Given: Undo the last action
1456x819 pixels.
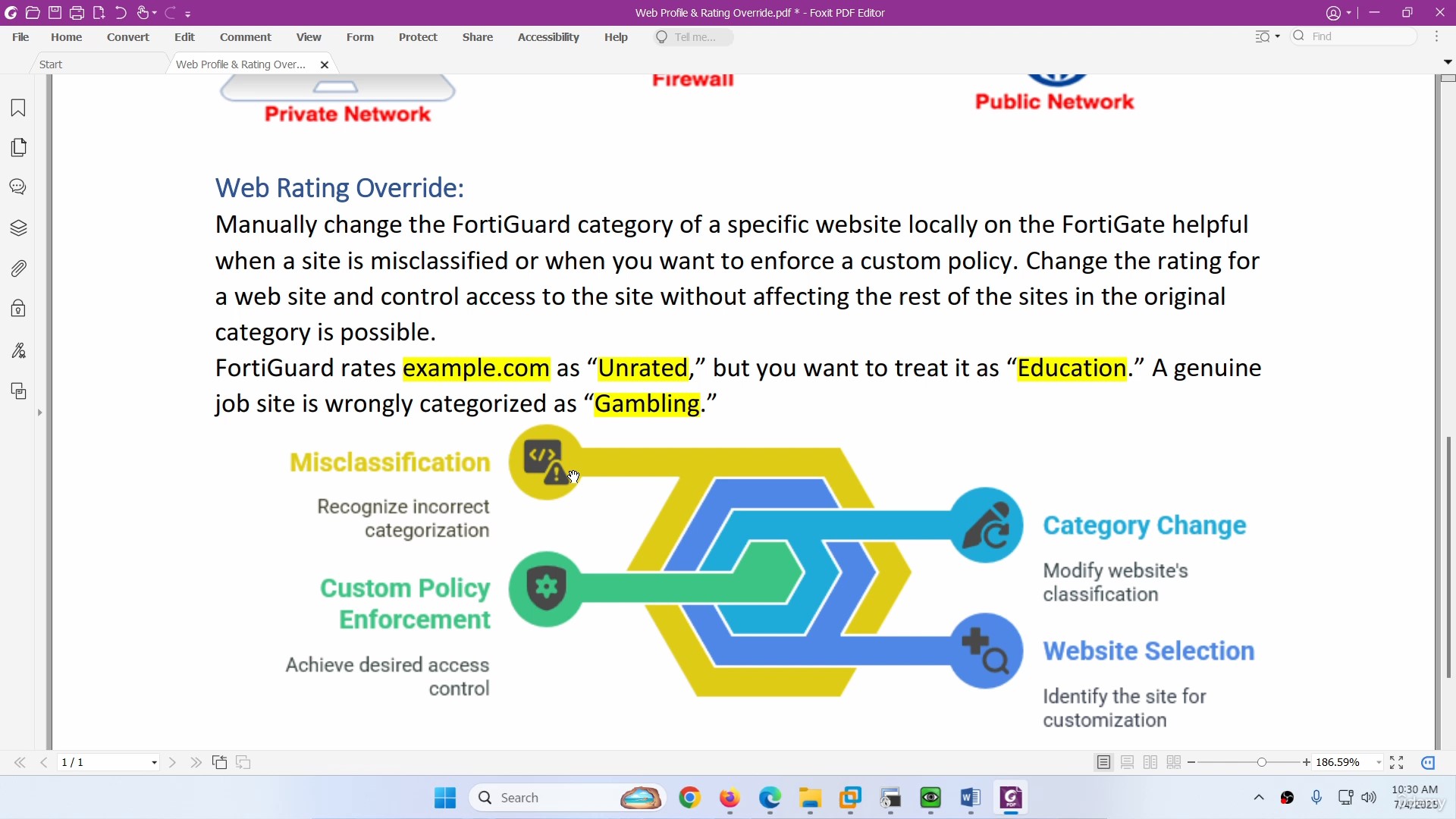Looking at the screenshot, I should [121, 13].
